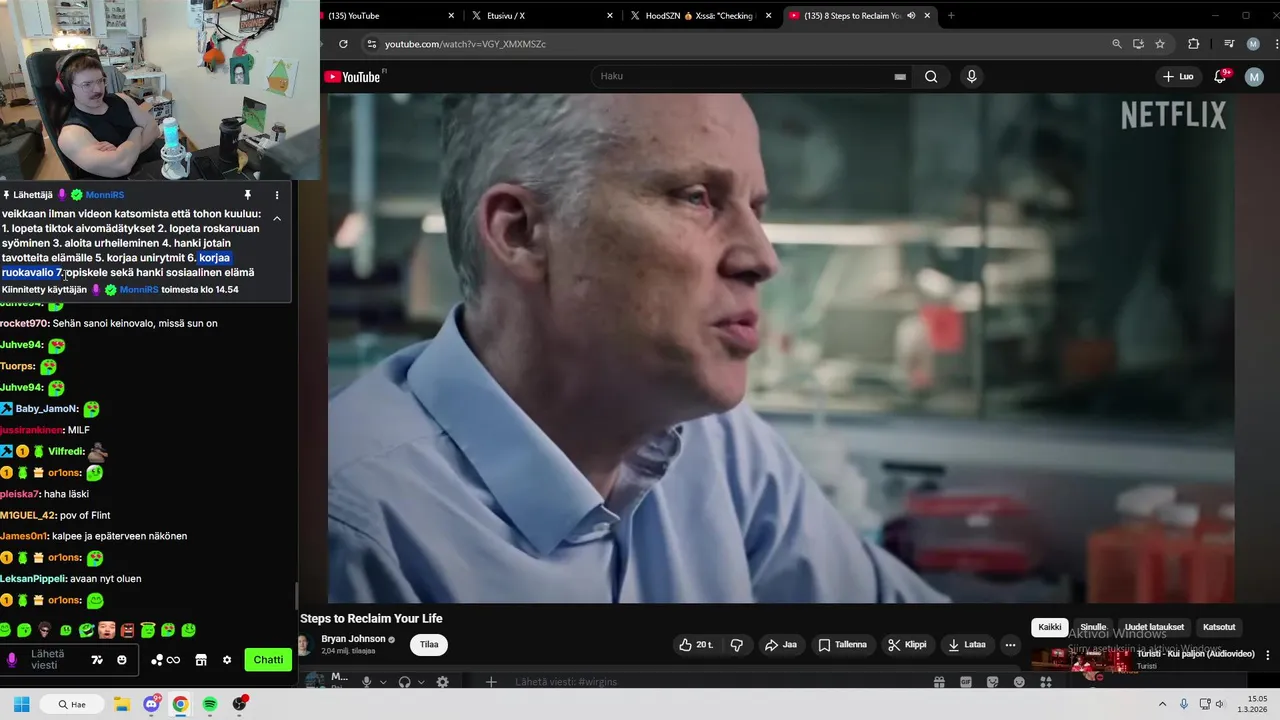The width and height of the screenshot is (1280, 720).
Task: Show hidden system tray icons
Action: click(x=1162, y=704)
